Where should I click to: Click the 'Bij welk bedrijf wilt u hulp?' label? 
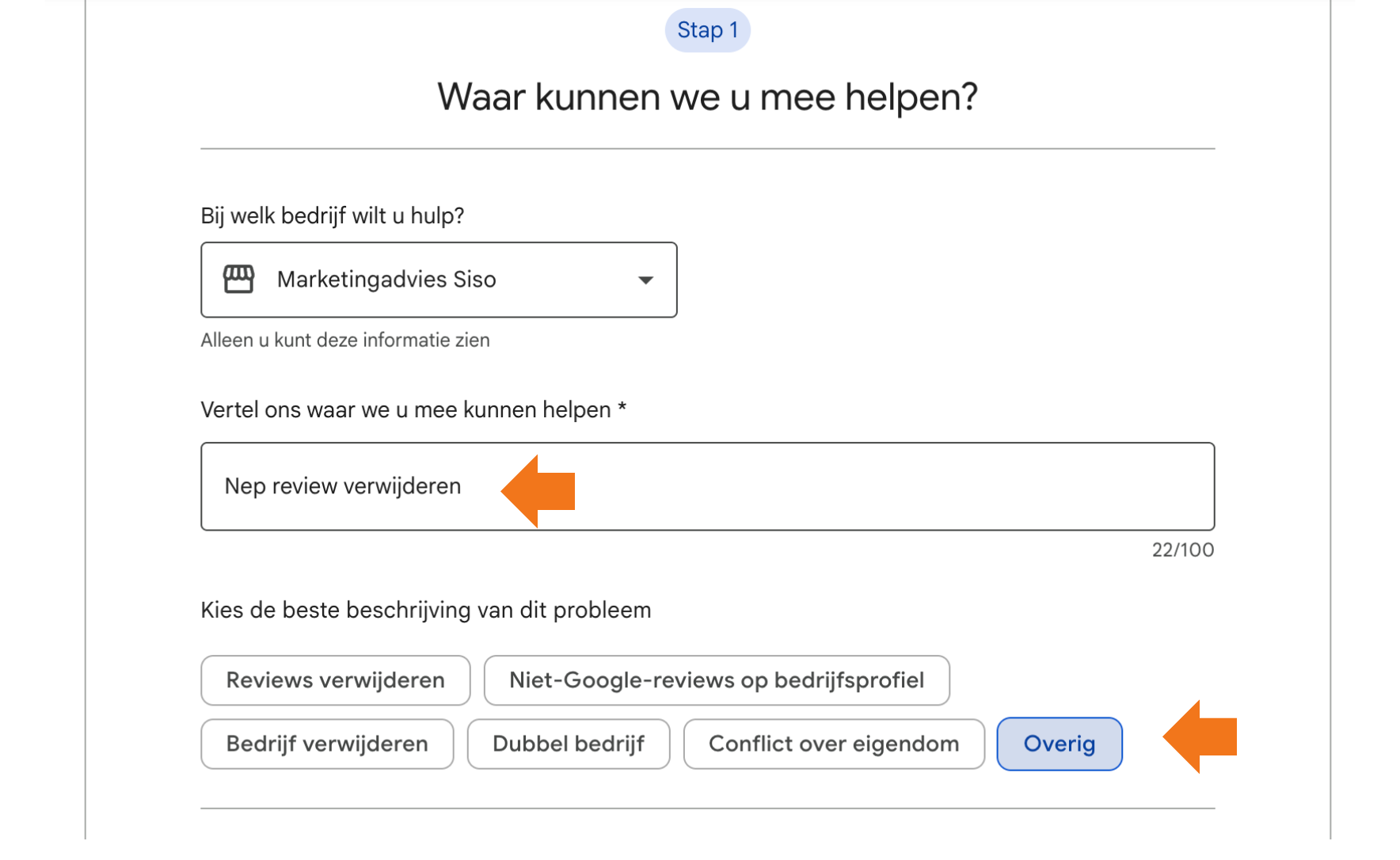click(332, 215)
